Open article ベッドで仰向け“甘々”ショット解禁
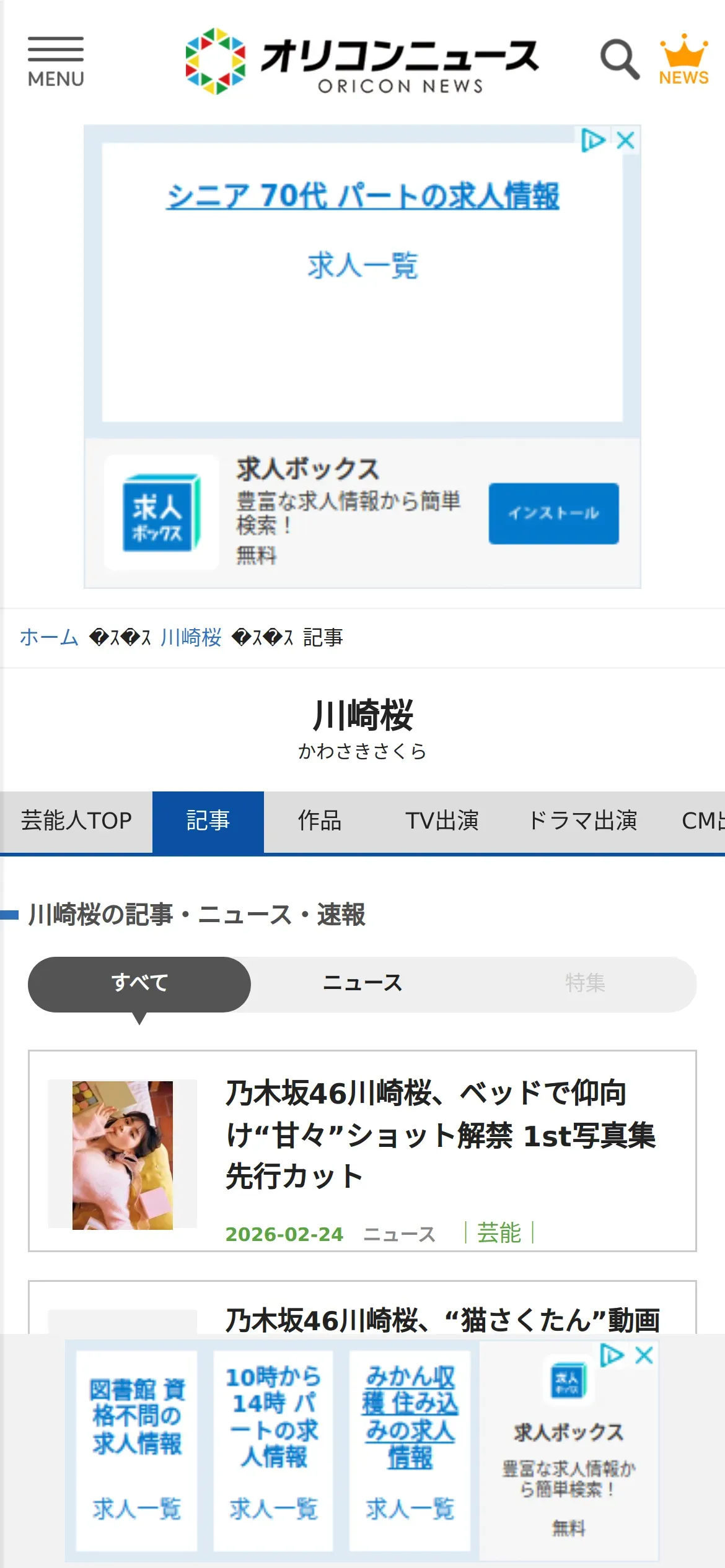 click(441, 1135)
